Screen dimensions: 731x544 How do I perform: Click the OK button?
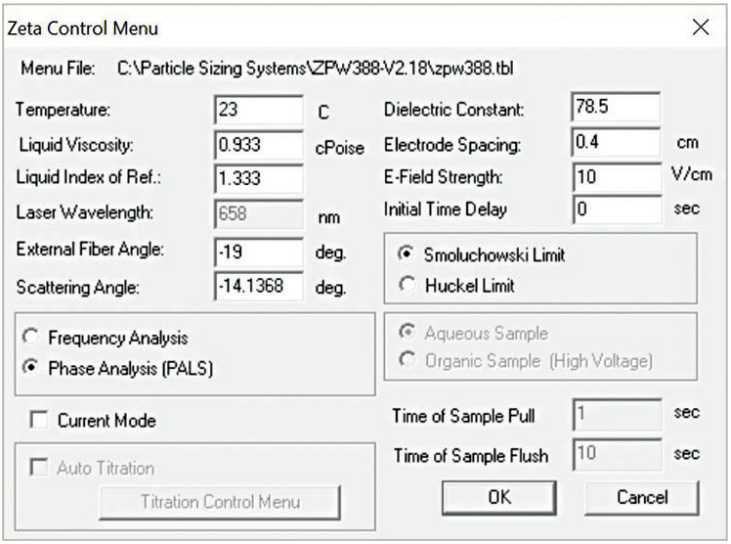coord(499,496)
